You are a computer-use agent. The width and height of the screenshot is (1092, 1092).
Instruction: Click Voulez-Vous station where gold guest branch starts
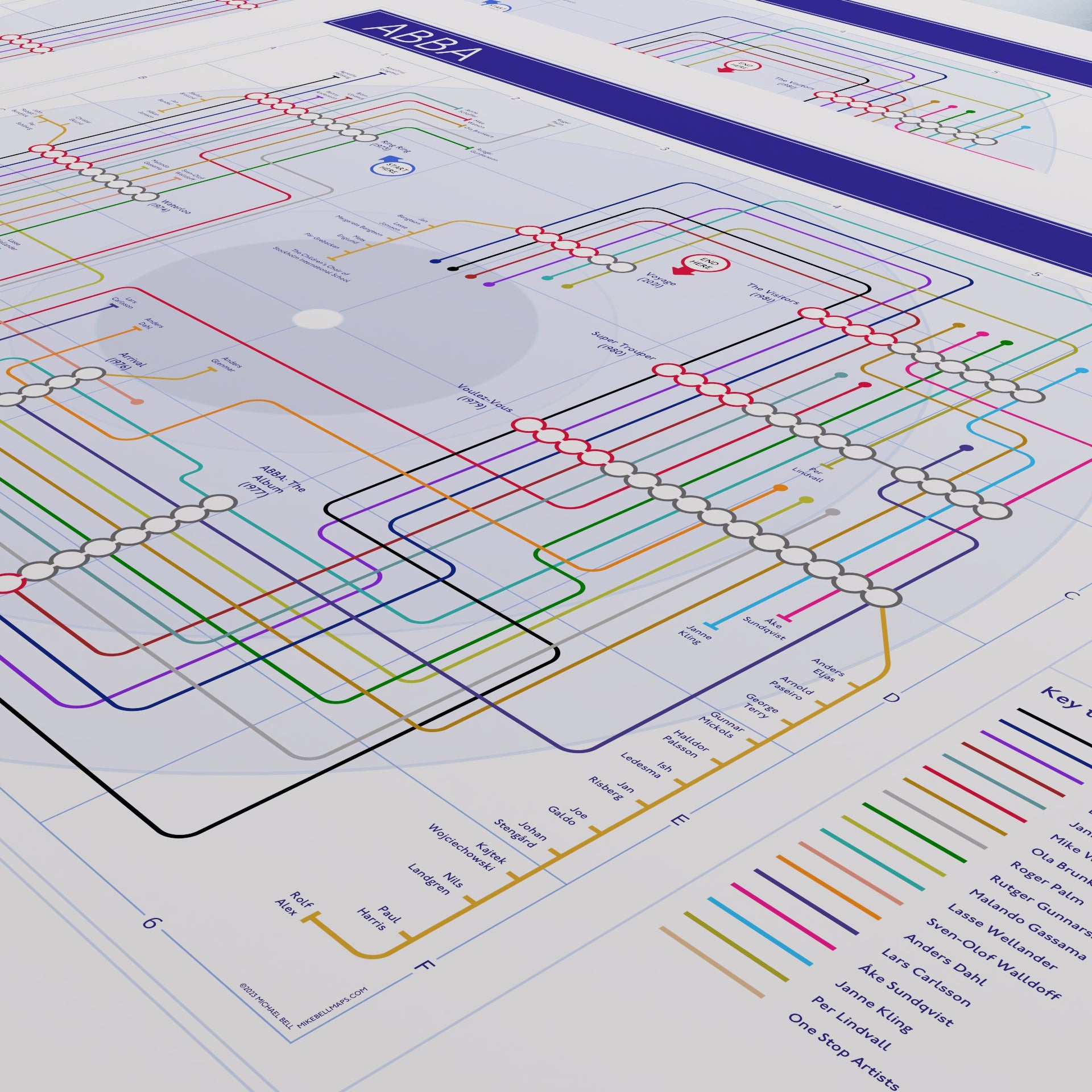(x=881, y=597)
